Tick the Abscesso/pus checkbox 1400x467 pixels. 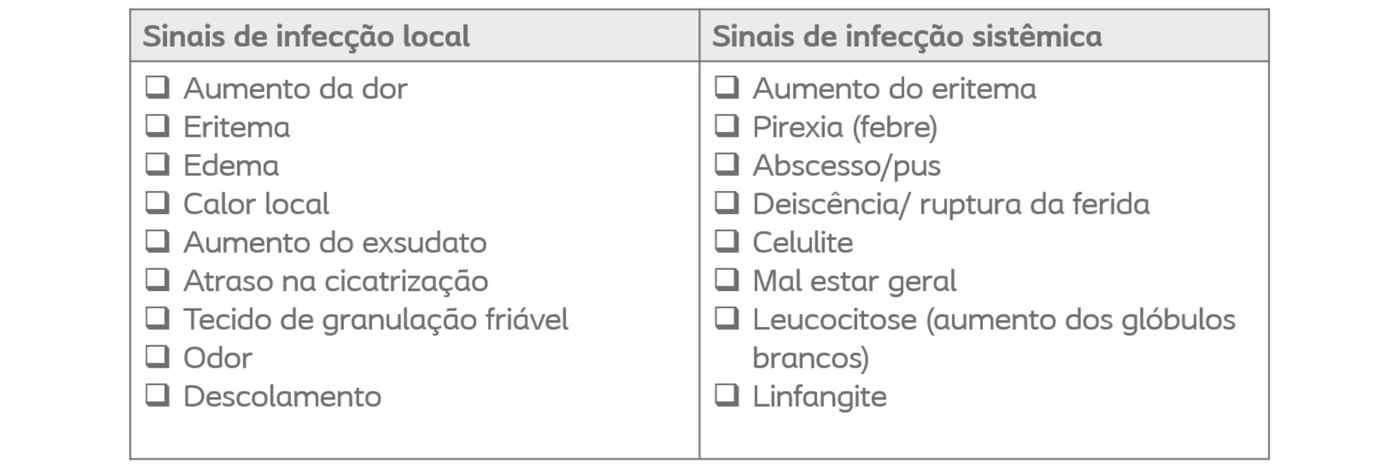coord(726,165)
